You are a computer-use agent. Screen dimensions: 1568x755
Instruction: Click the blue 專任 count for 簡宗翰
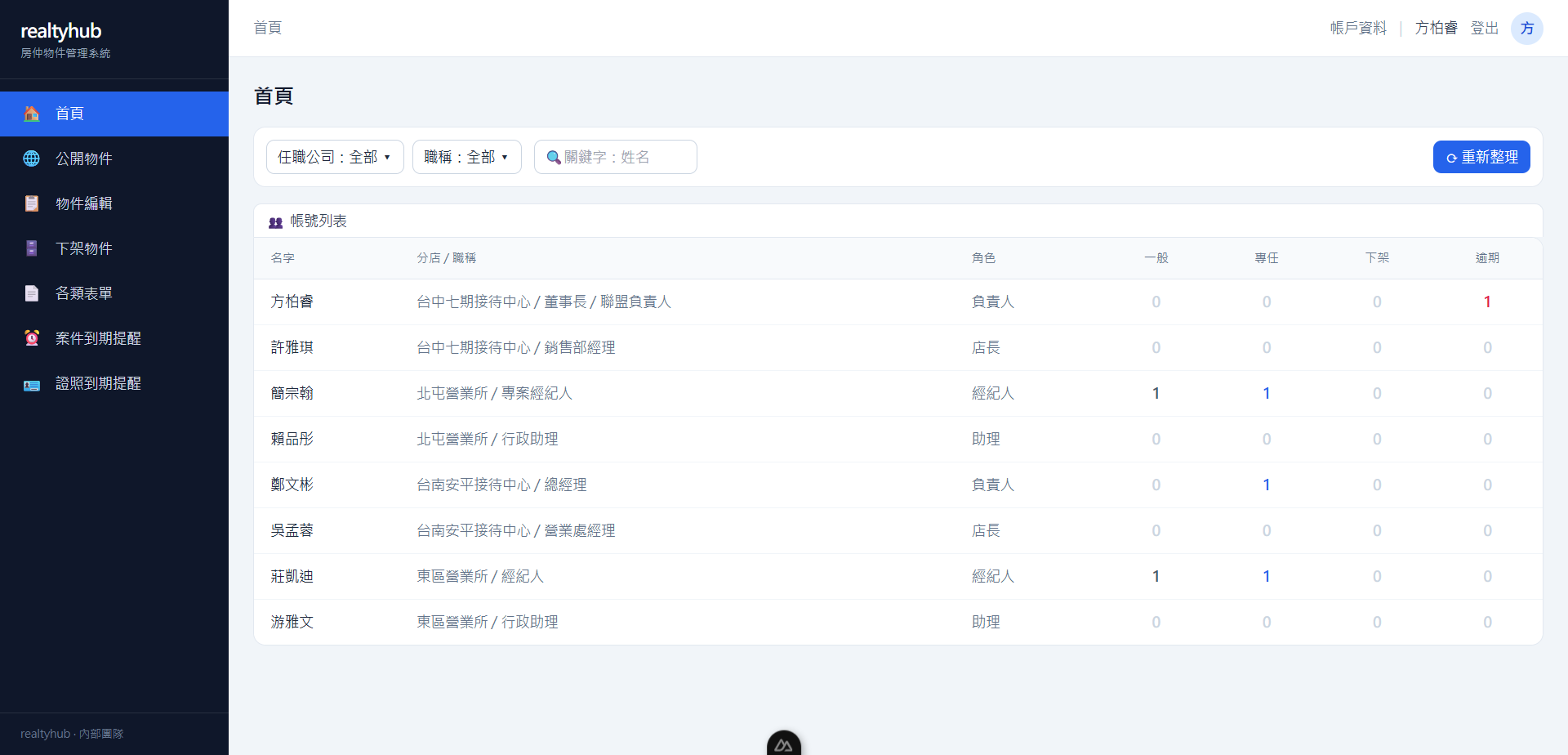pos(1267,394)
